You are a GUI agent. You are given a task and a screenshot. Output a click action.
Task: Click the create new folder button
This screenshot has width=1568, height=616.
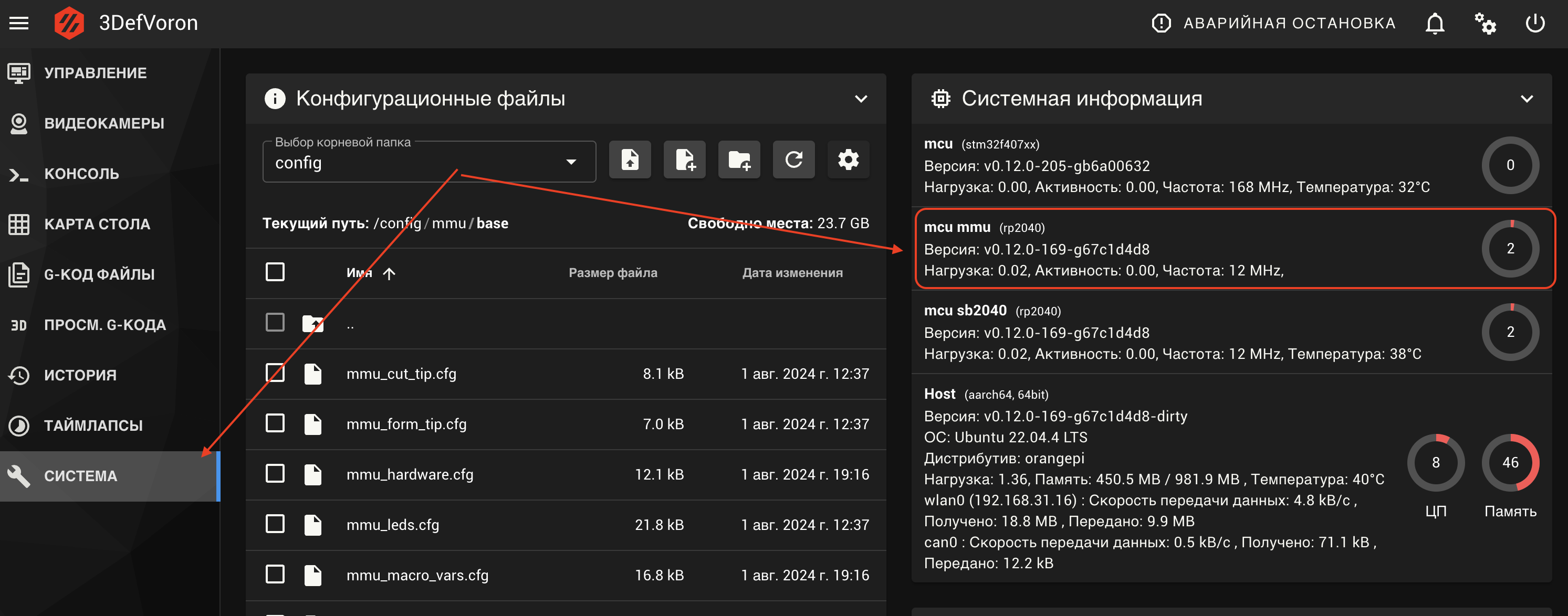pyautogui.click(x=739, y=160)
